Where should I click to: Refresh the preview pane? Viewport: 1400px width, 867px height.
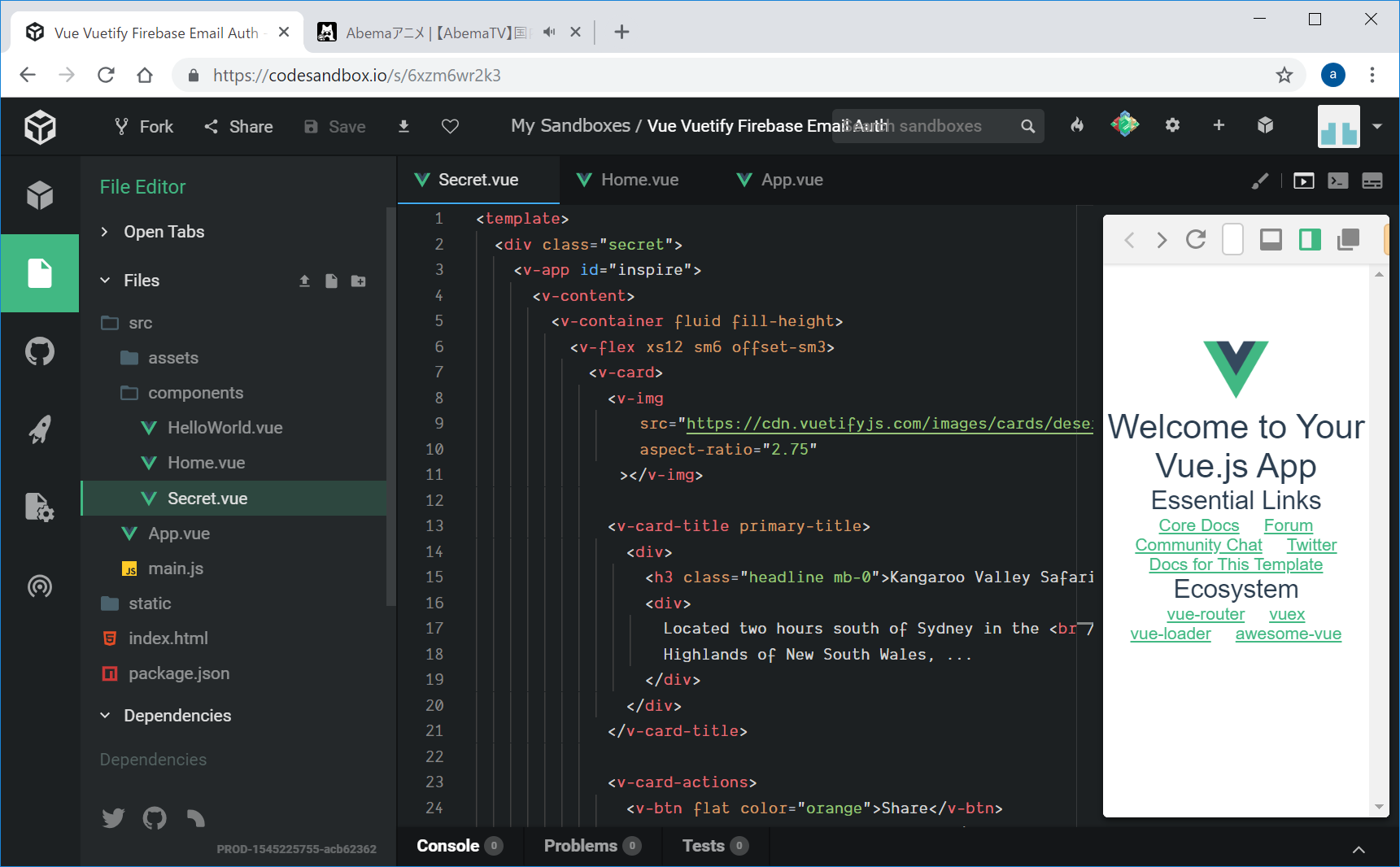pyautogui.click(x=1195, y=239)
